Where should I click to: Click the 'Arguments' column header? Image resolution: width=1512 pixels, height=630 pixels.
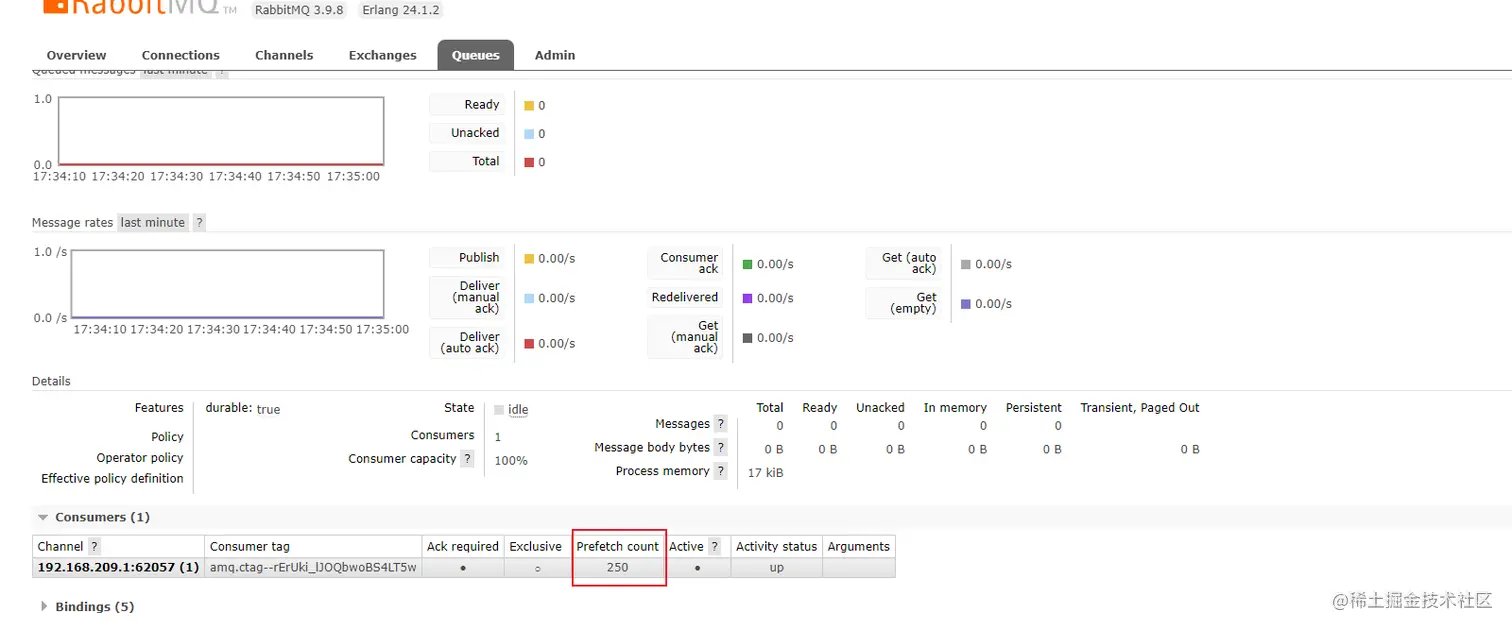[x=858, y=546]
